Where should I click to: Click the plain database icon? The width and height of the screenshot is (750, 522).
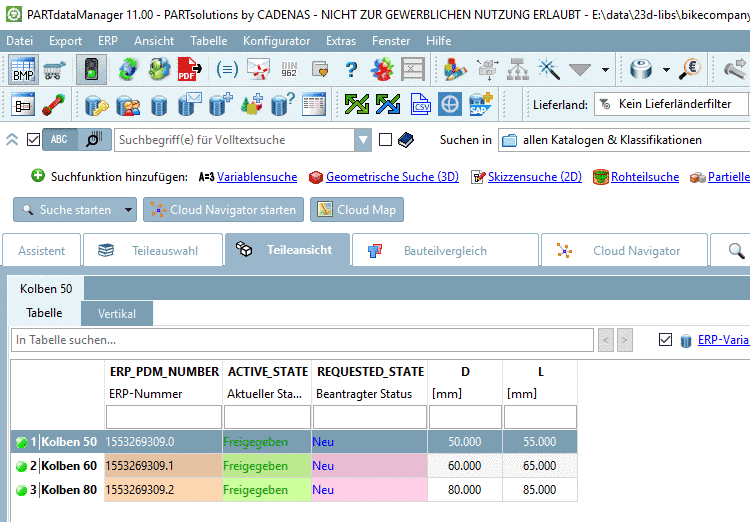tap(159, 105)
